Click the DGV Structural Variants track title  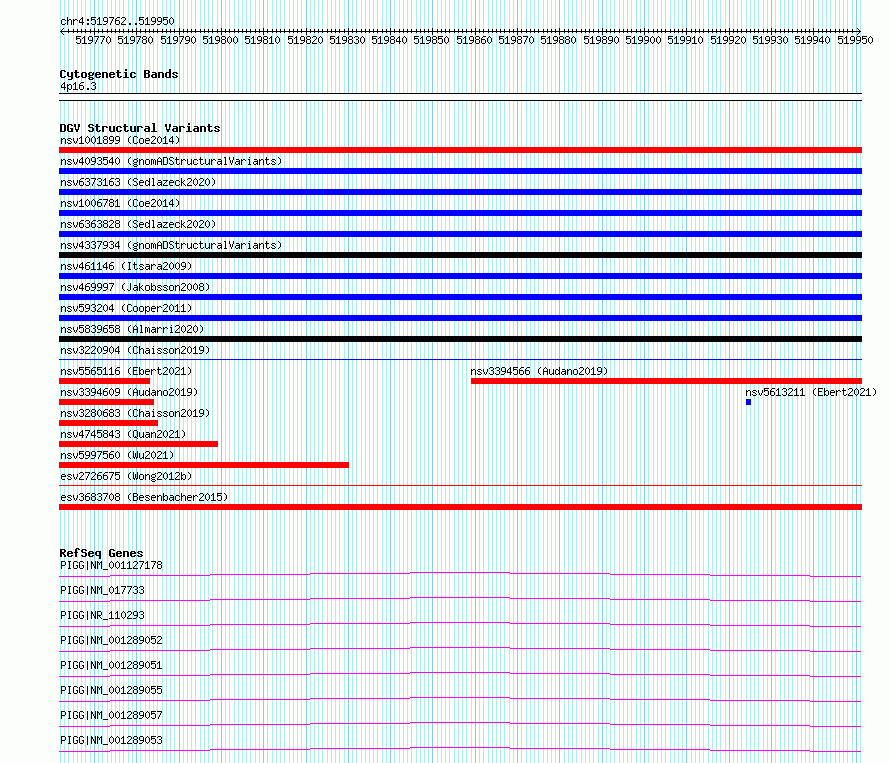pyautogui.click(x=140, y=128)
